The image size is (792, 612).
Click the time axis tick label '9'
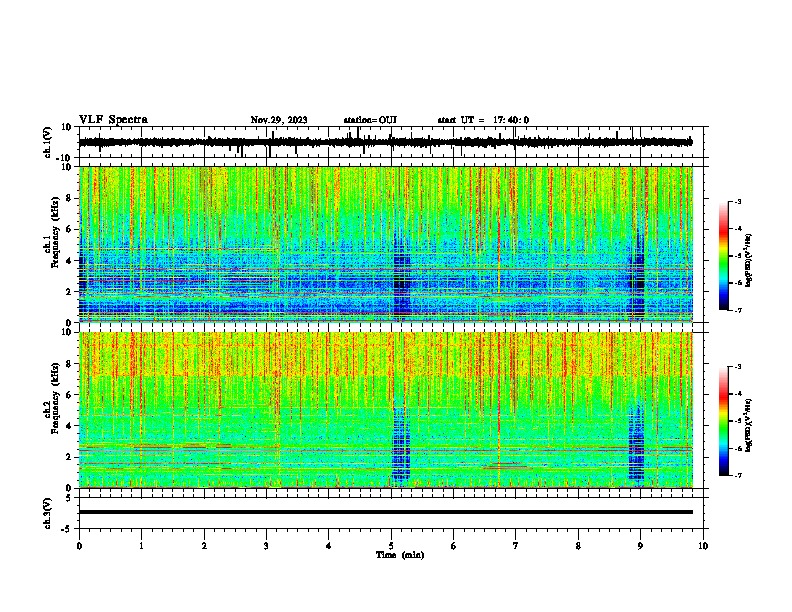pyautogui.click(x=640, y=546)
